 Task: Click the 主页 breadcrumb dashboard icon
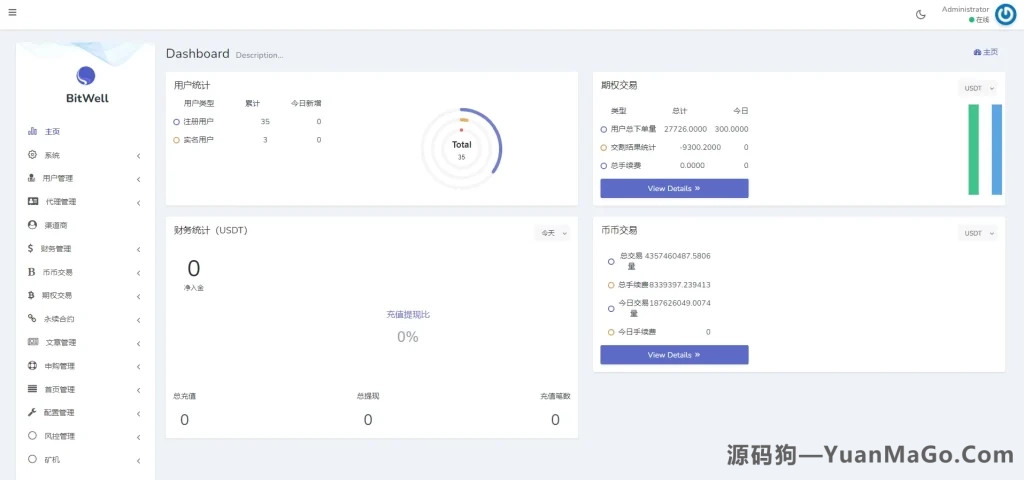coord(977,52)
